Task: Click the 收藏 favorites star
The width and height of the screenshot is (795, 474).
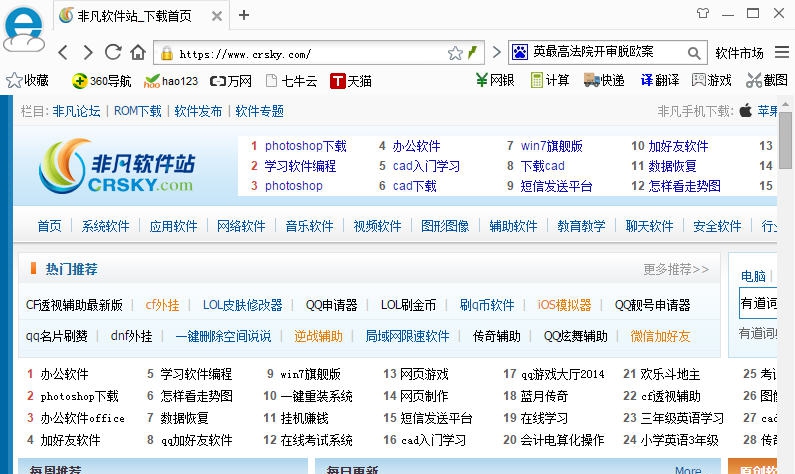Action: tap(27, 80)
